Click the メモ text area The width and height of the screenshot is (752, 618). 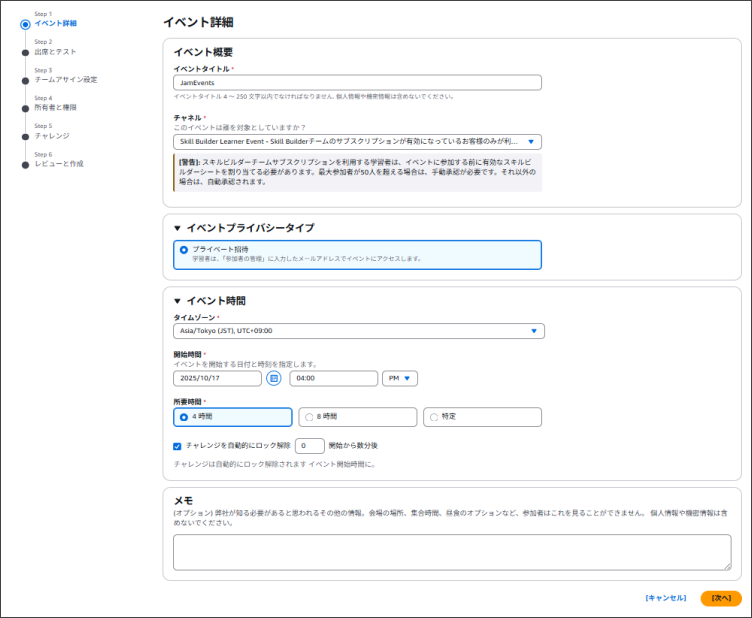click(452, 552)
